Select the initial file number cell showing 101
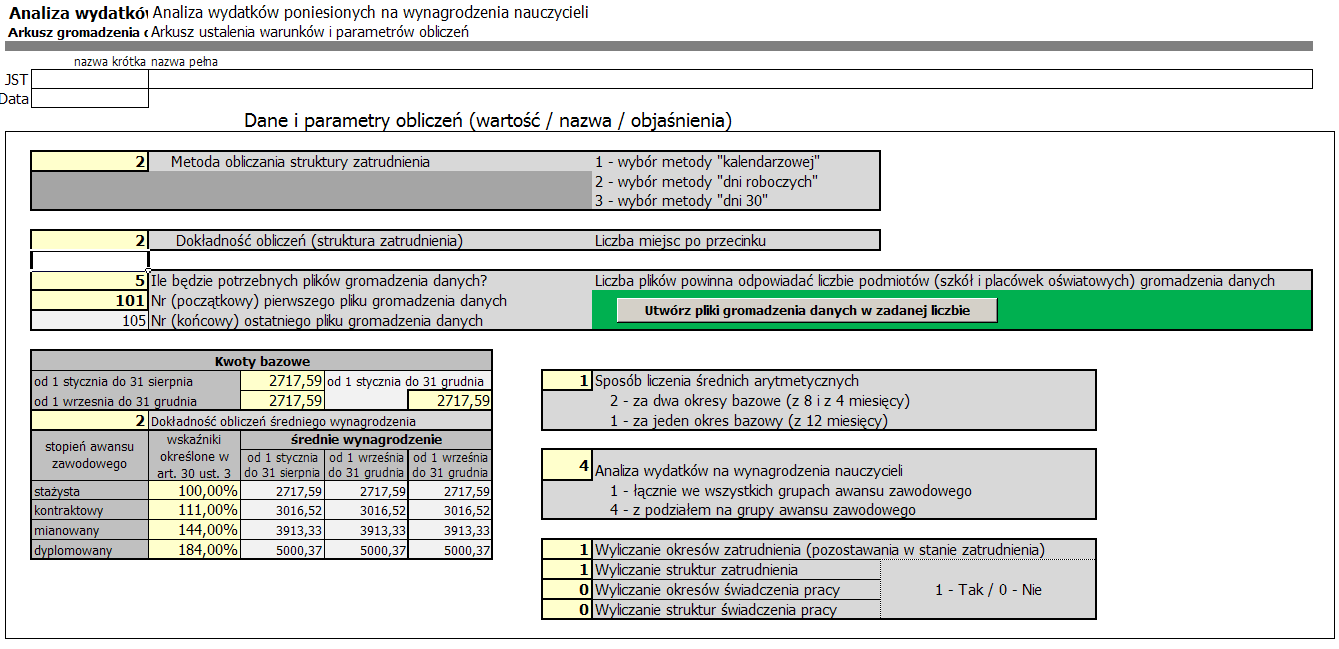Image resolution: width=1339 pixels, height=649 pixels. pyautogui.click(x=90, y=301)
